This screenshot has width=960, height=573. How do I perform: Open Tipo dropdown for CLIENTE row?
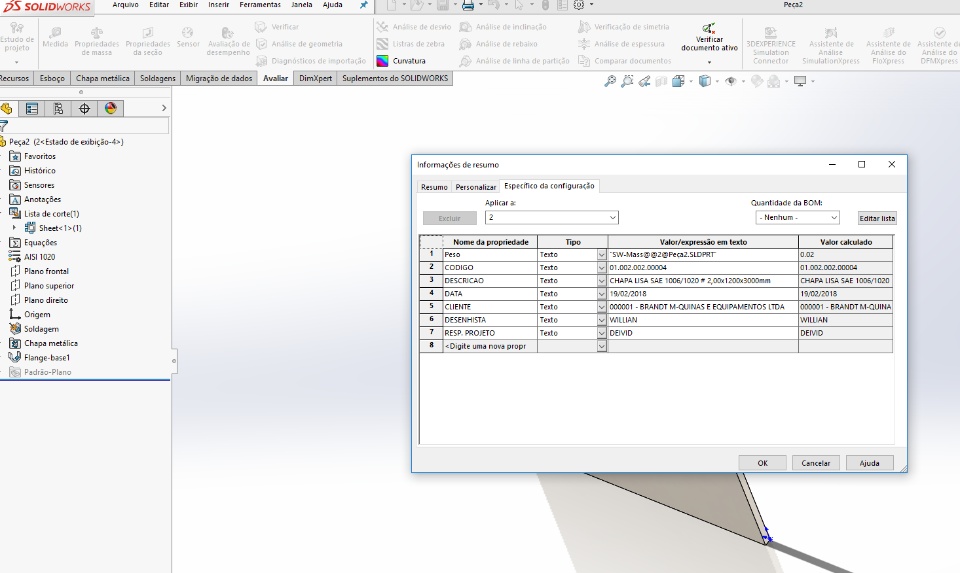click(601, 307)
